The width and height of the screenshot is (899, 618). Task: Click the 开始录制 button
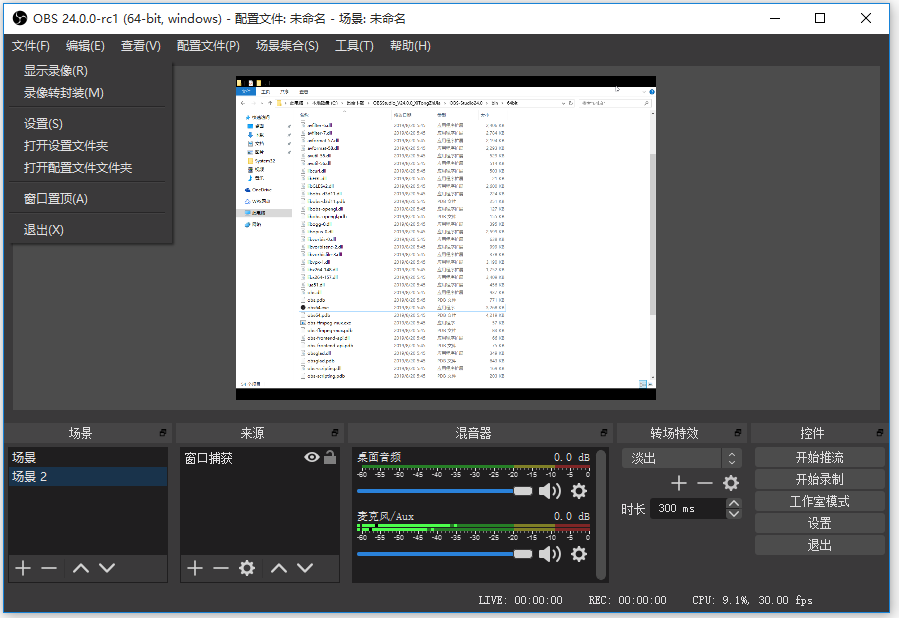click(819, 479)
